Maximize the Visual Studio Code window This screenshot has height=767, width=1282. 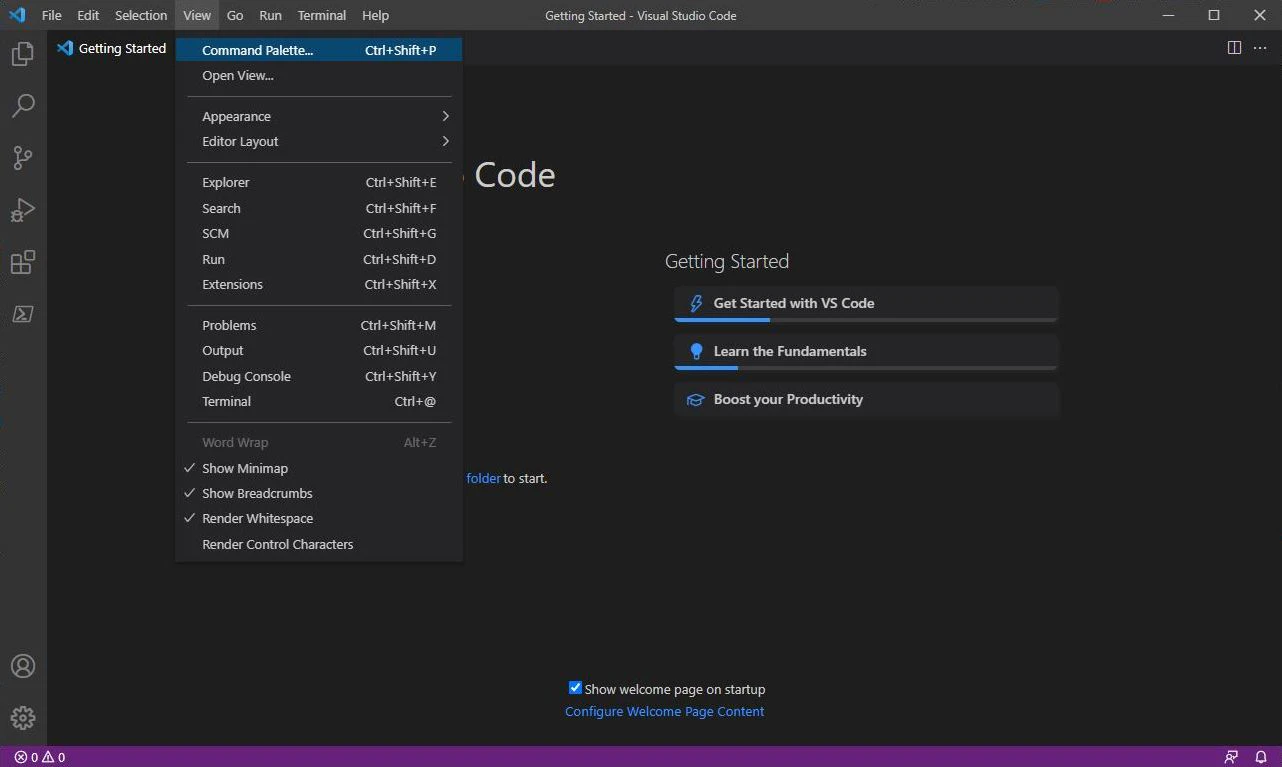pos(1214,15)
